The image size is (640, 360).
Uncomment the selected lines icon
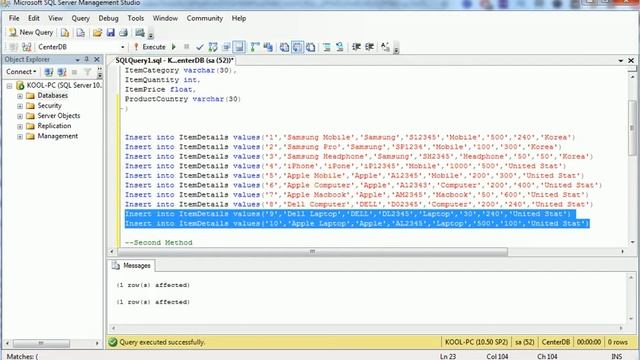[x=340, y=47]
